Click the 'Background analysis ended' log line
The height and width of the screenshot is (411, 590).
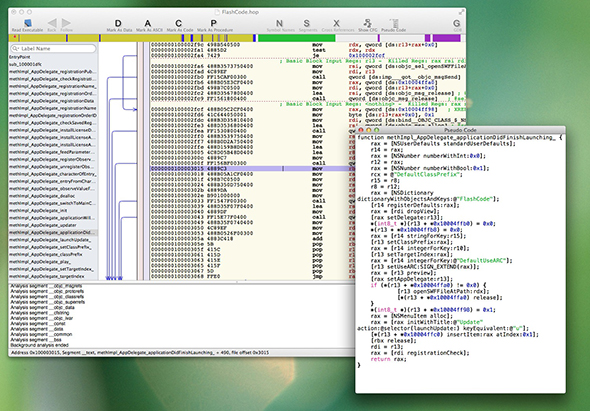pos(40,345)
